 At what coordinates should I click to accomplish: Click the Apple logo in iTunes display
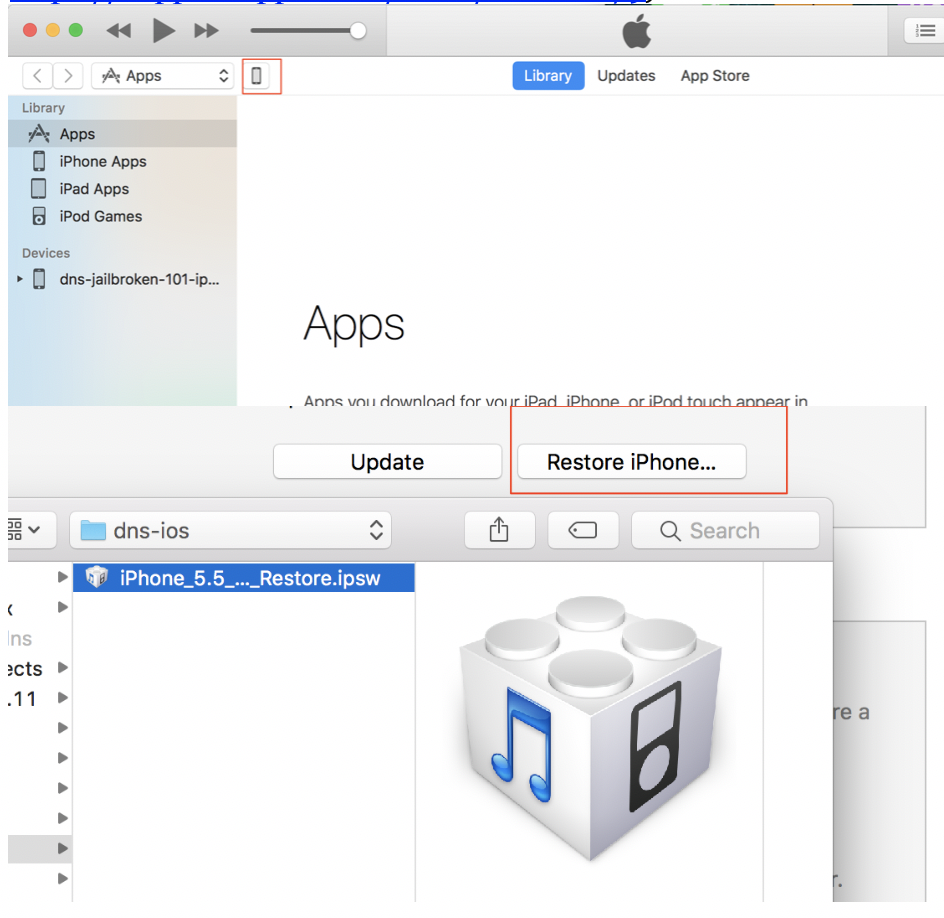tap(636, 30)
